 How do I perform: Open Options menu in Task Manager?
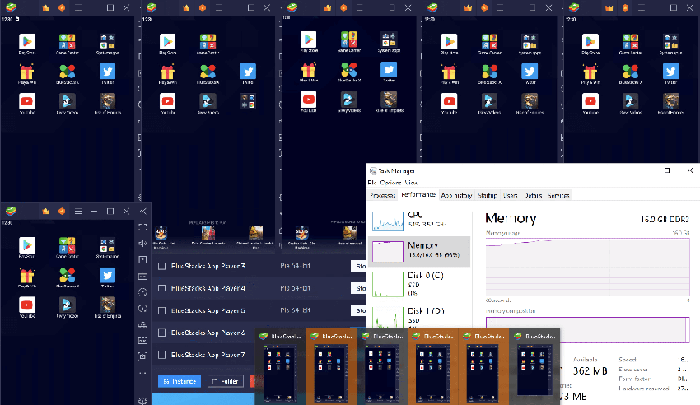[390, 182]
